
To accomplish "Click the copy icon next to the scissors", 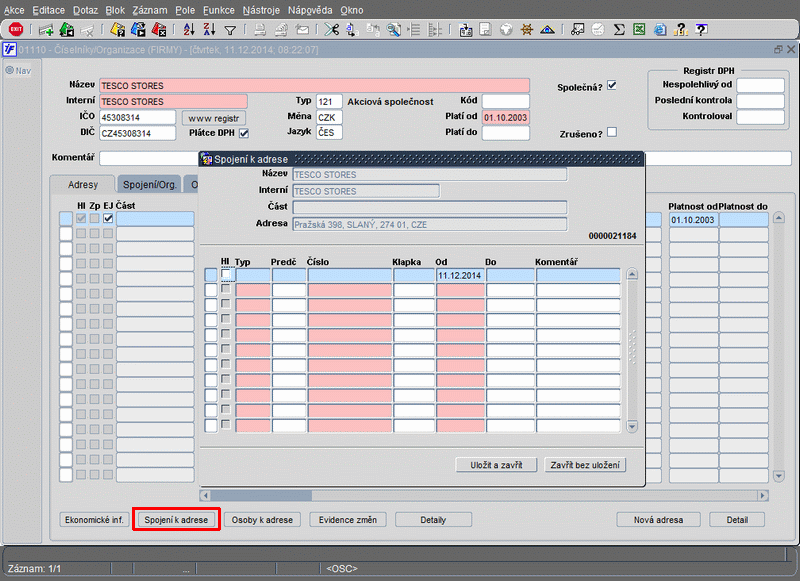I will coord(352,30).
